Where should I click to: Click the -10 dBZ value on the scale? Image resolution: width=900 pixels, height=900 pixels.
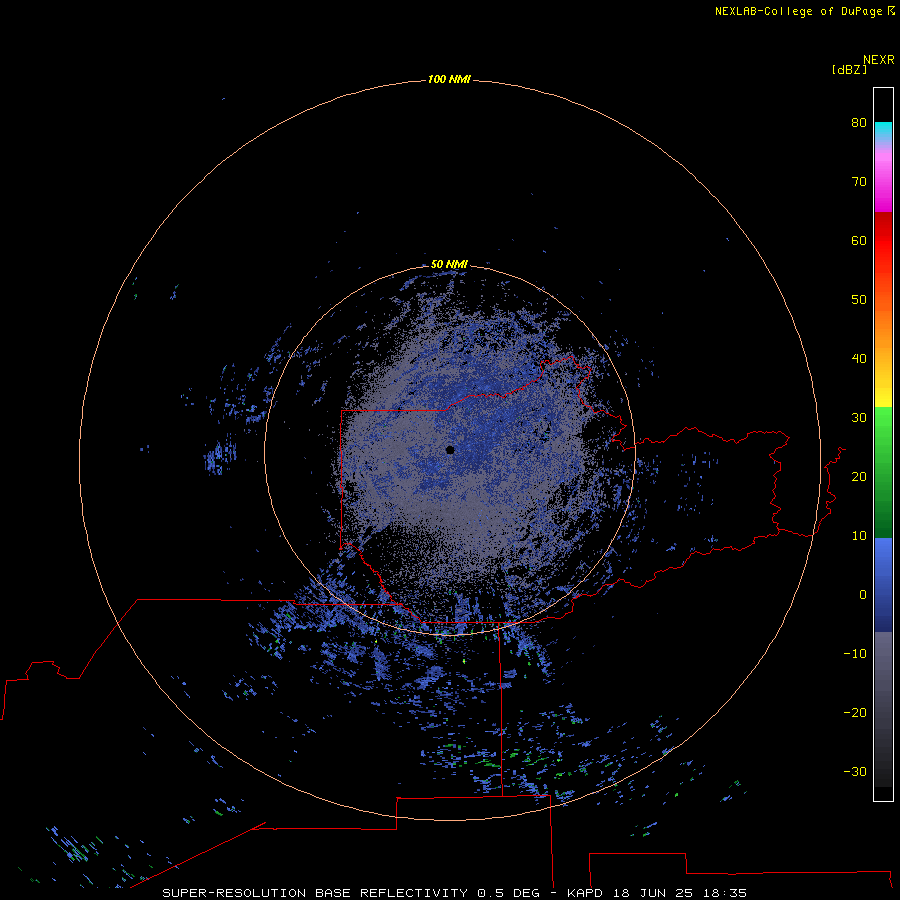pyautogui.click(x=855, y=654)
